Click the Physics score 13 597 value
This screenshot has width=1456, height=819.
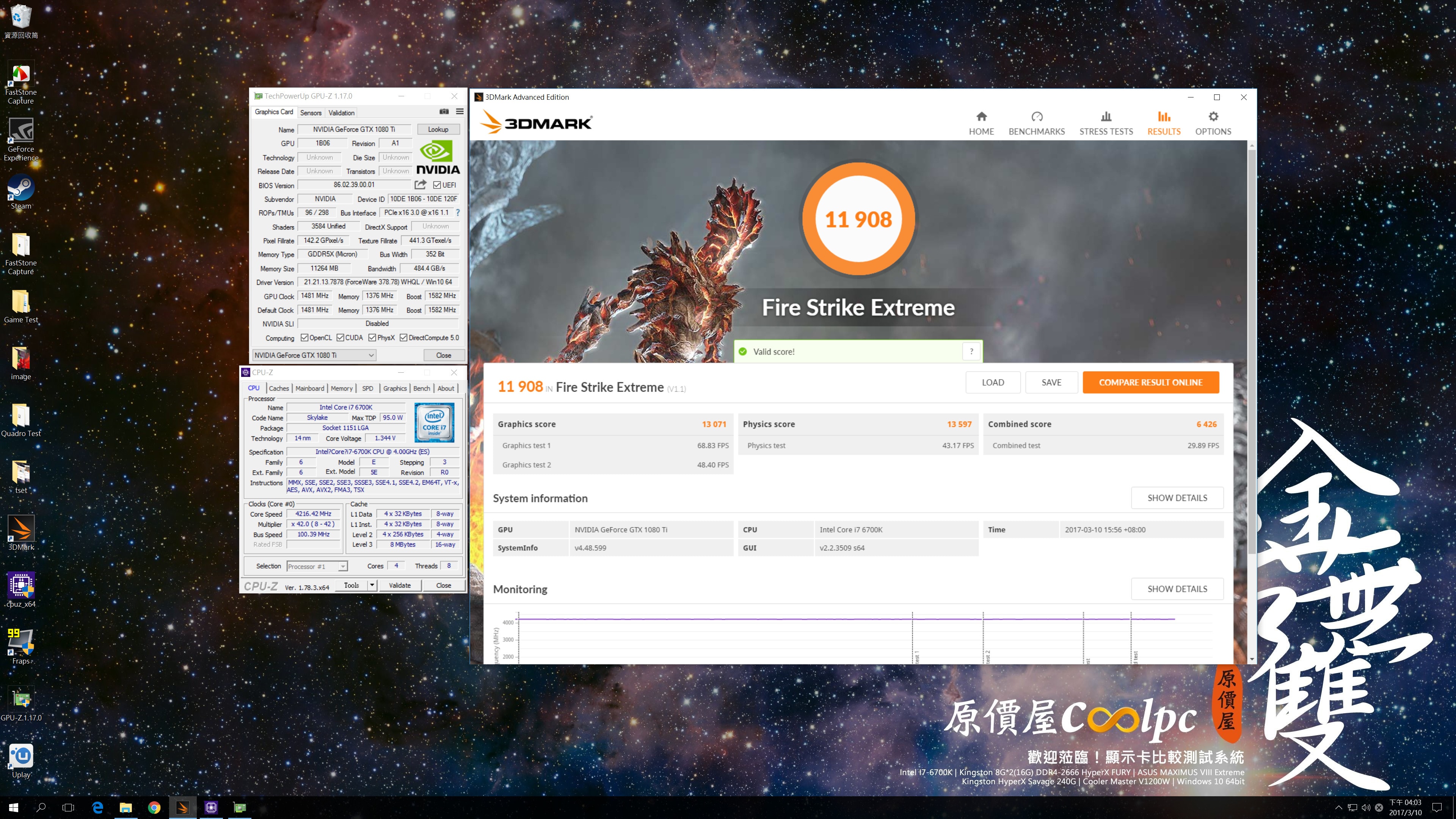[959, 424]
